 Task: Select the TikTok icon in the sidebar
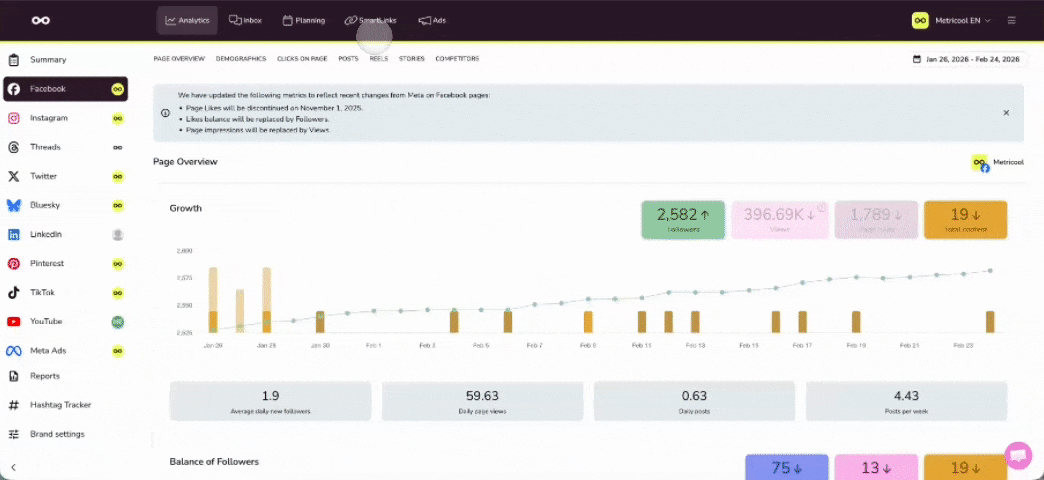[14, 293]
